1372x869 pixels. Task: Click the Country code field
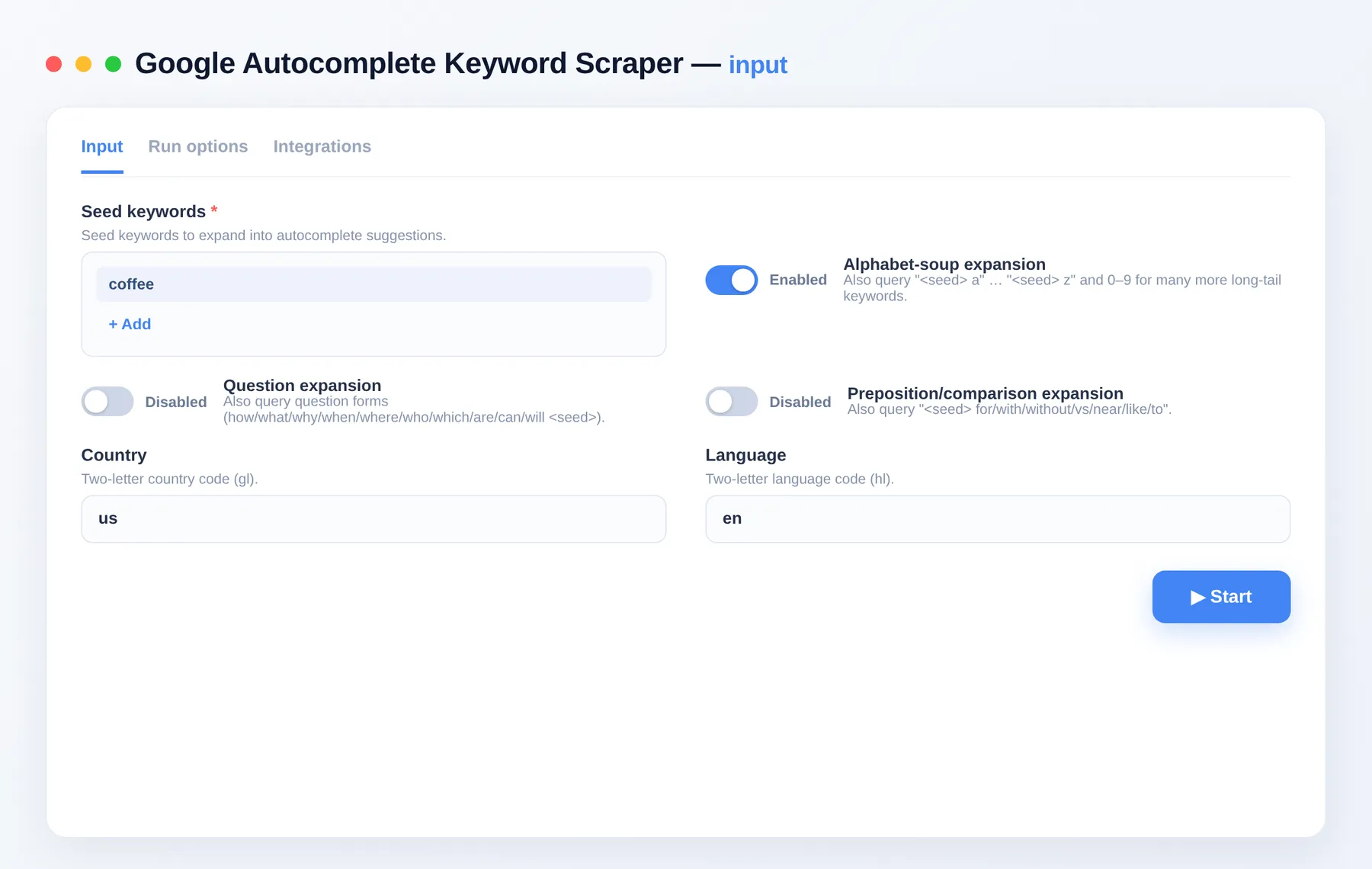(373, 519)
